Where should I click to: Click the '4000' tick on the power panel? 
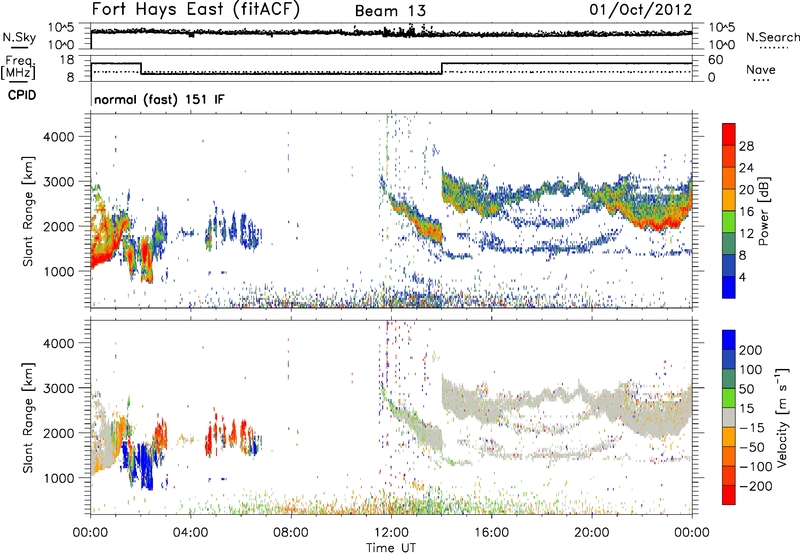pyautogui.click(x=58, y=137)
